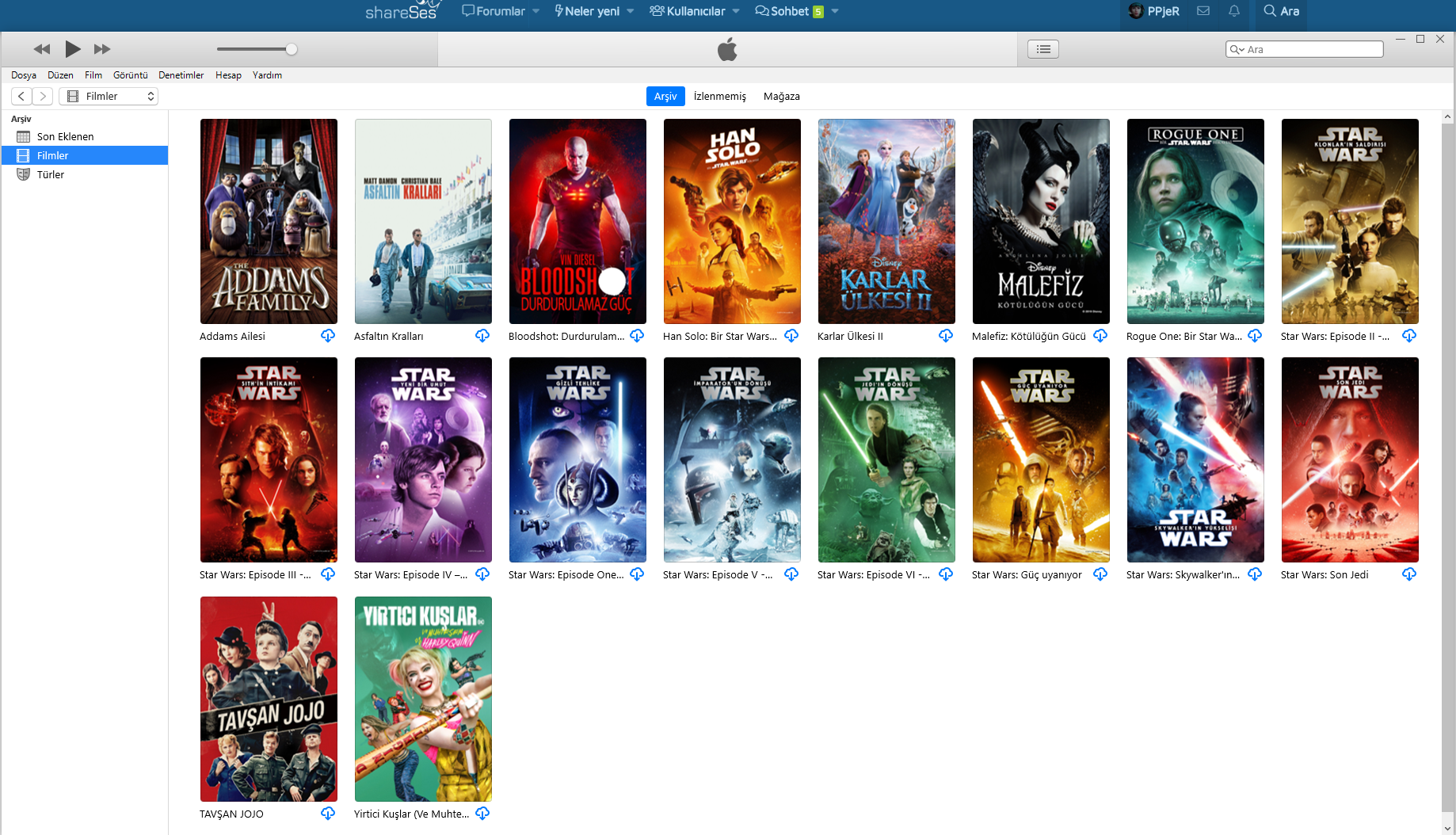This screenshot has height=835, width=1456.
Task: Go back with the left chevron button
Action: pos(21,96)
